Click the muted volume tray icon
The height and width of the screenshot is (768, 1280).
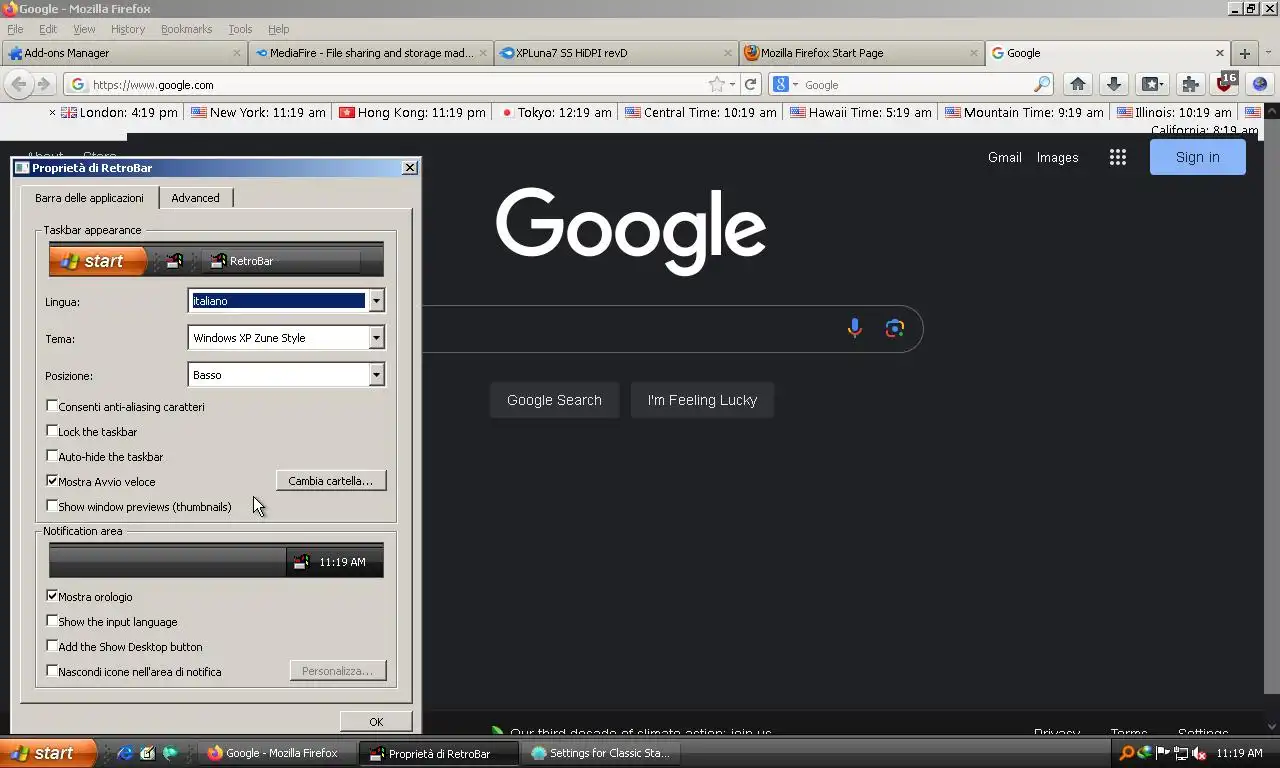[x=1199, y=753]
